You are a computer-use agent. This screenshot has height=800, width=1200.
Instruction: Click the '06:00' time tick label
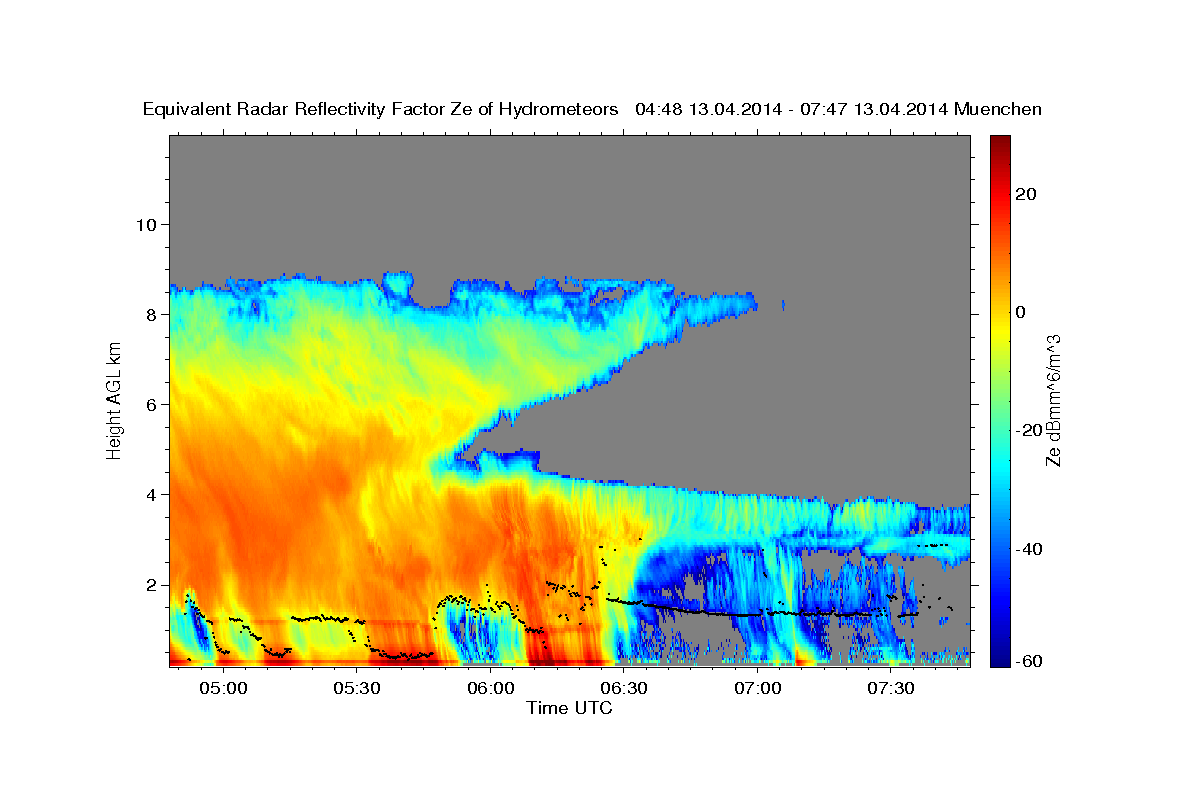click(x=491, y=688)
